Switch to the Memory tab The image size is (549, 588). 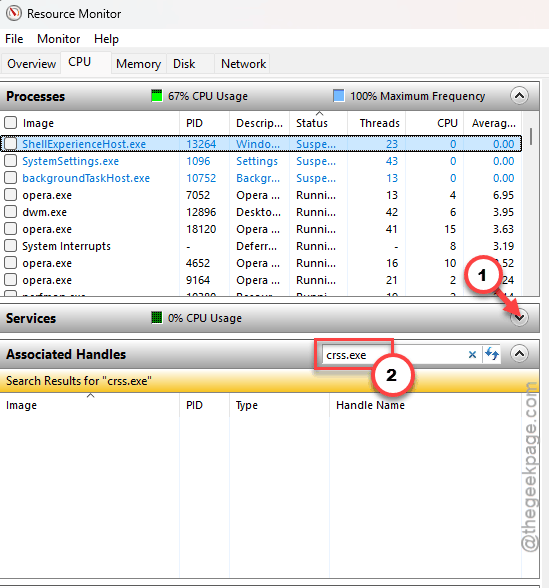138,64
